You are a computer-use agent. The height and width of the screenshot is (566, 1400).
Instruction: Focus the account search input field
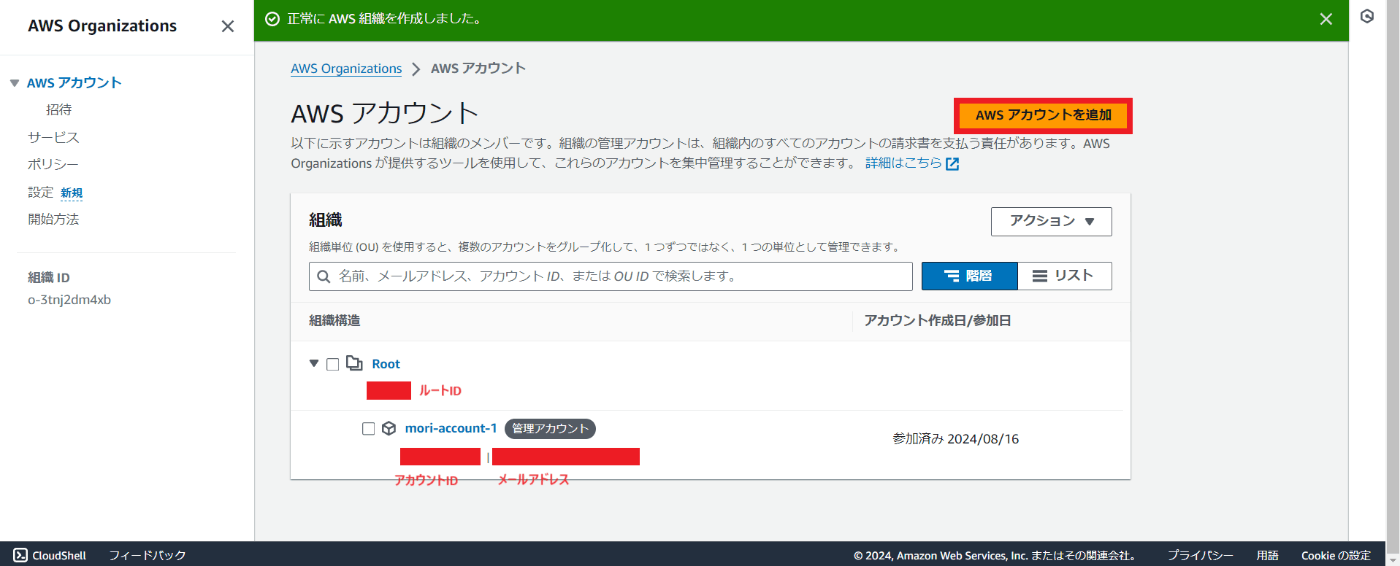pyautogui.click(x=611, y=276)
